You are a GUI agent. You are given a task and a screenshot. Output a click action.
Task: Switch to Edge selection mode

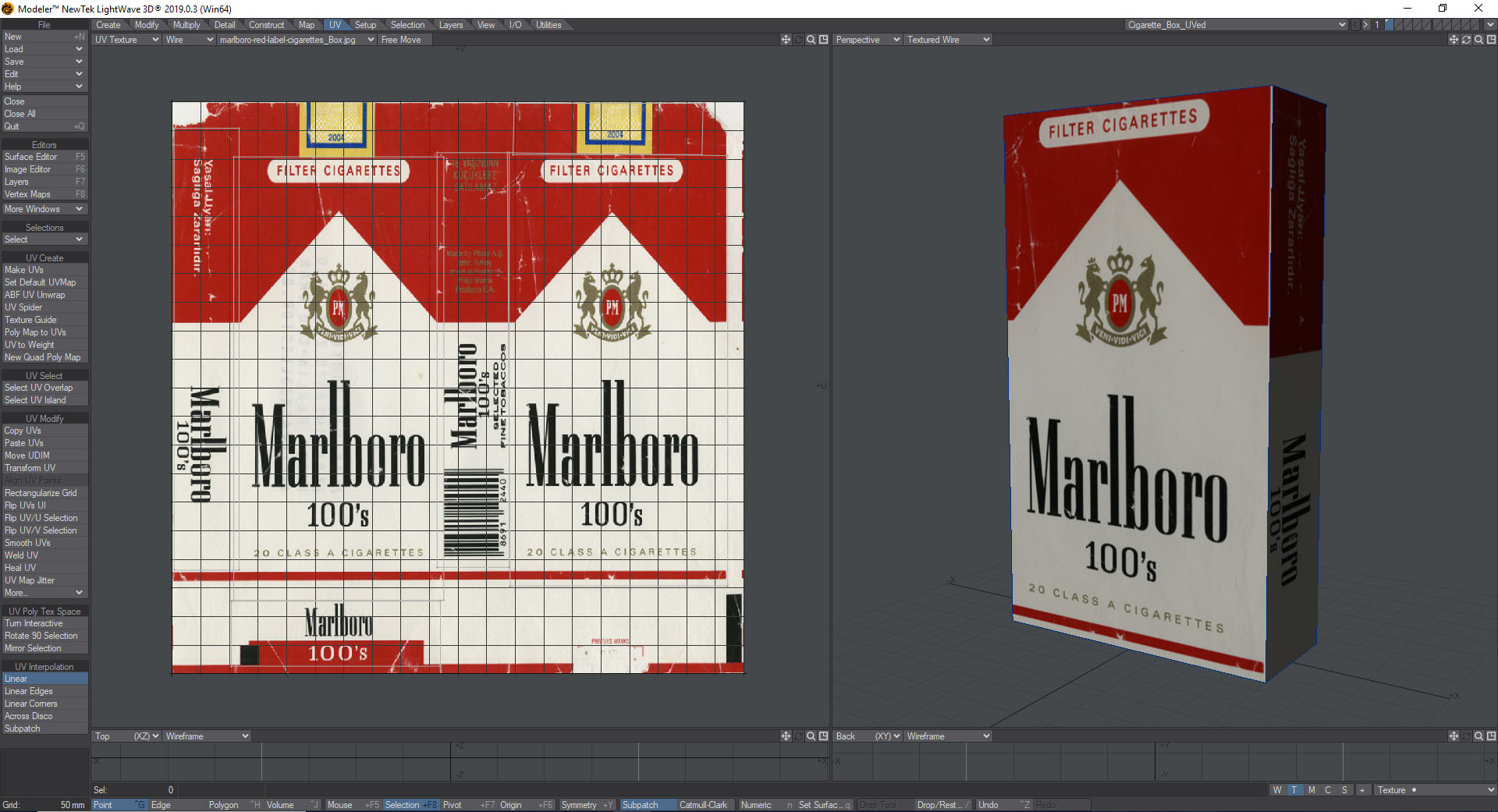(176, 805)
